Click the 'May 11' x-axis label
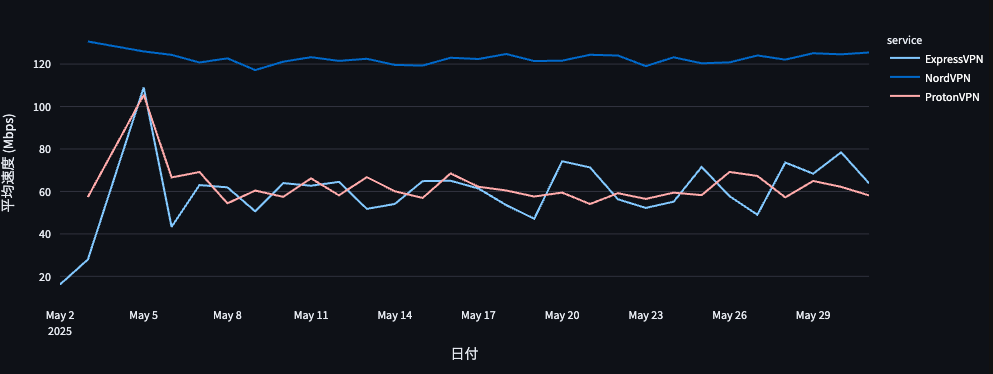The width and height of the screenshot is (993, 374). (311, 315)
